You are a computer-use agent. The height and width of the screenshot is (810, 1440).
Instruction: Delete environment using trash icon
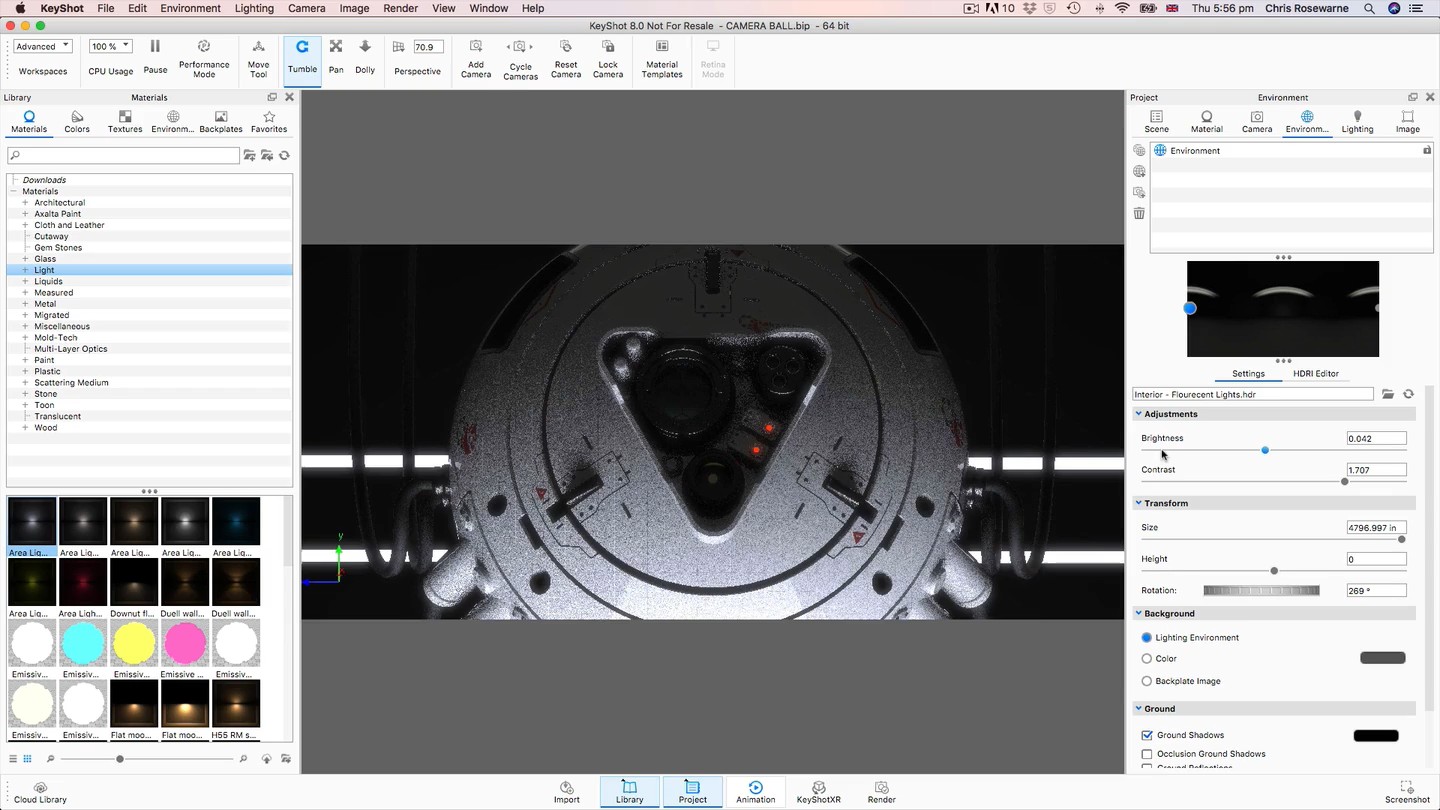[1139, 213]
